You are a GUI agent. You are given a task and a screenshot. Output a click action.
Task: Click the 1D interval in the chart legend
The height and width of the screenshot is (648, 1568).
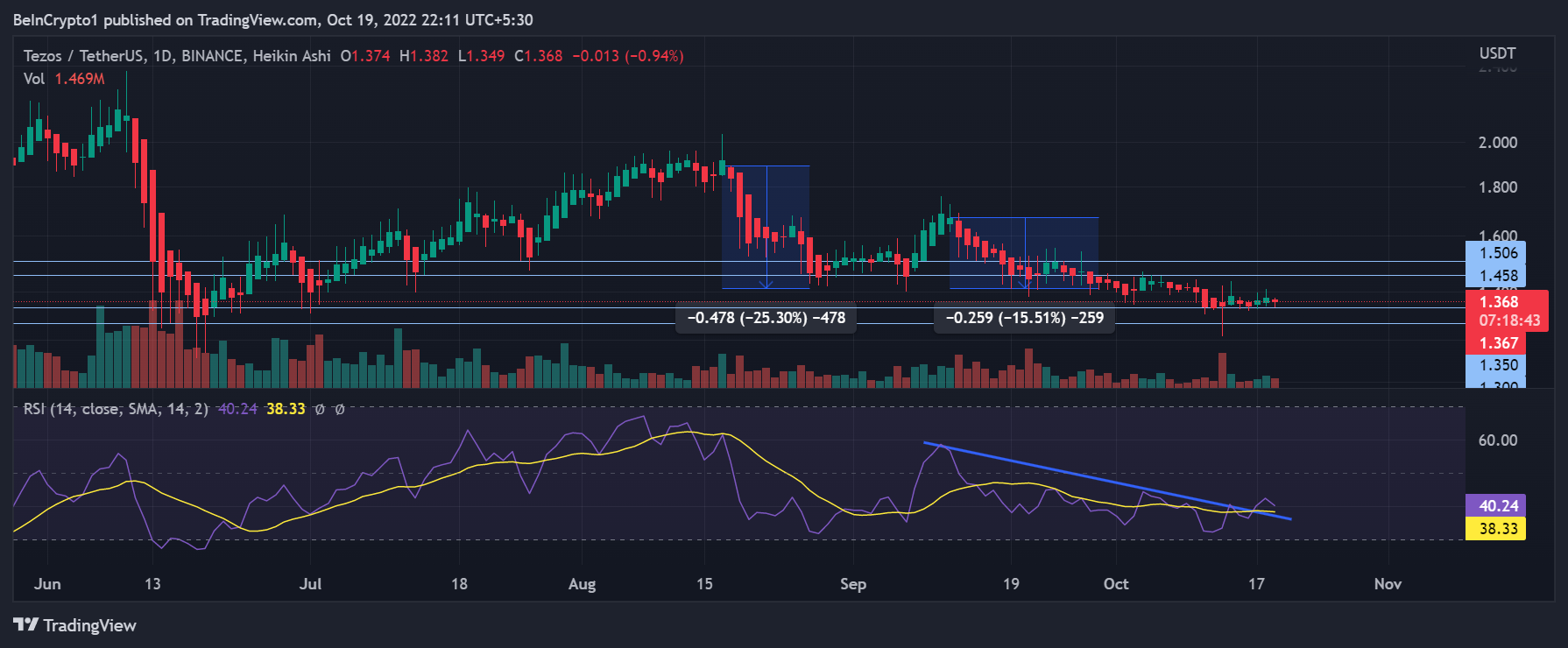click(x=162, y=56)
